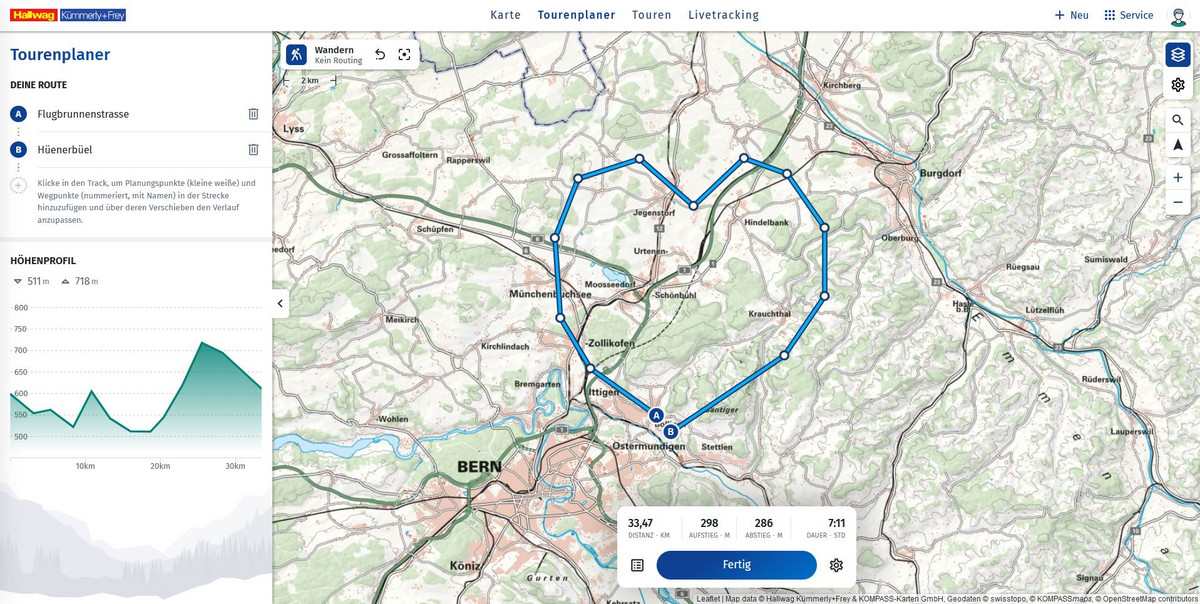Open the Livetracking tab
Screen dimensions: 1200x604
pos(723,15)
